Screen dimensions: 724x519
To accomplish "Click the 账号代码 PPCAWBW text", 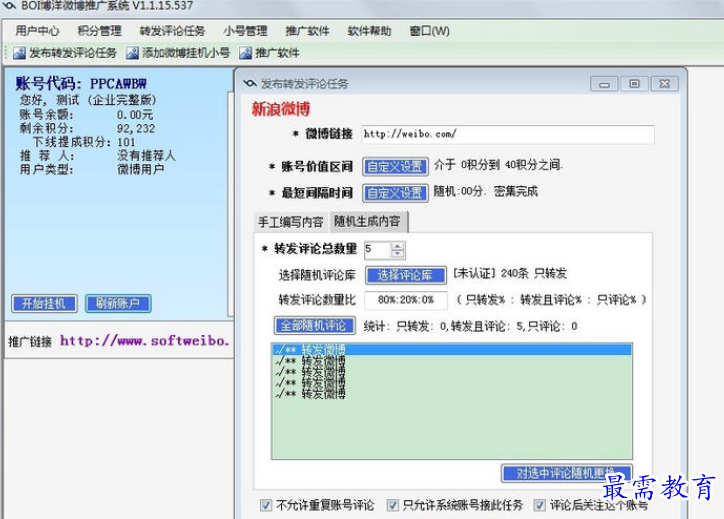I will pyautogui.click(x=81, y=84).
